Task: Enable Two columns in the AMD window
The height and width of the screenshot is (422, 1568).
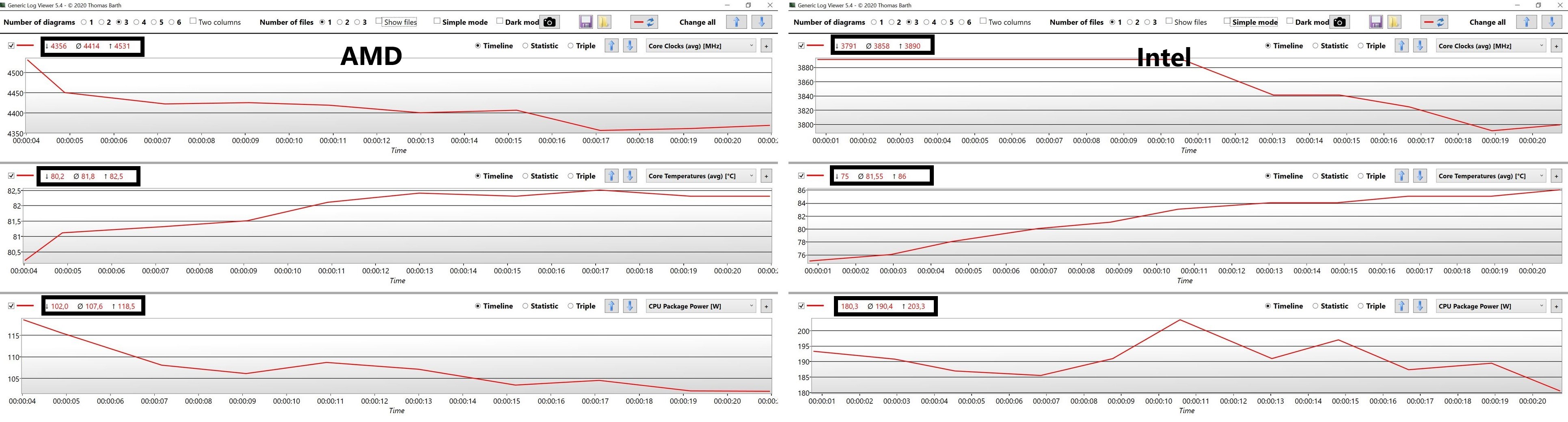Action: tap(193, 21)
